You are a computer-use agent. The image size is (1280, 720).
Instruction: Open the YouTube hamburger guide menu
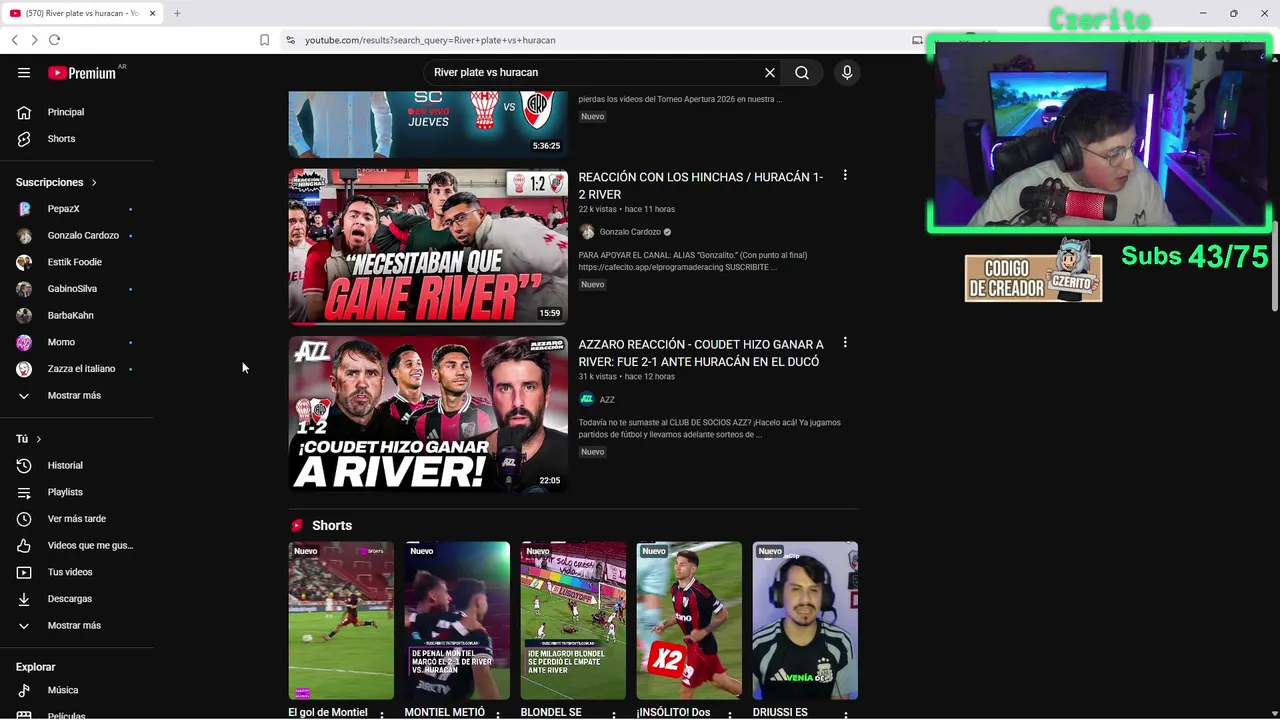24,73
